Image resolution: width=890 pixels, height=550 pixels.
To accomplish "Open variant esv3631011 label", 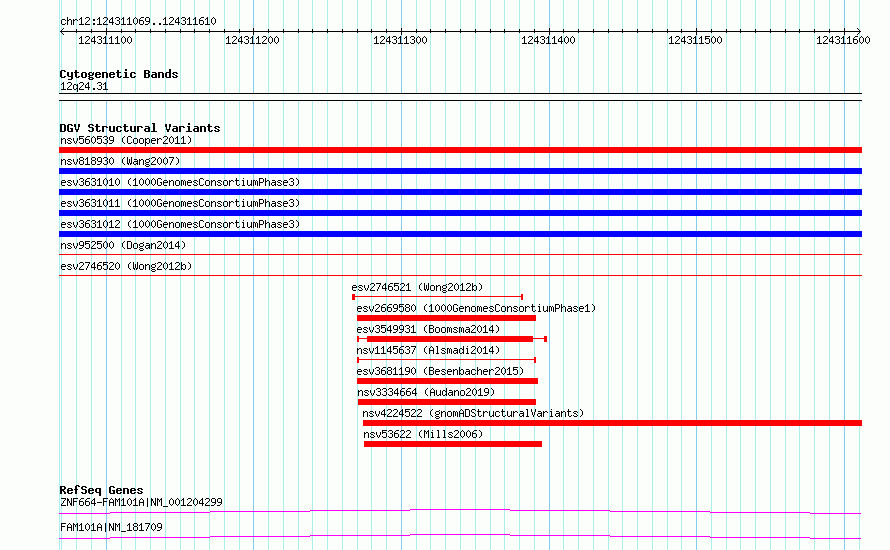I will 180,203.
